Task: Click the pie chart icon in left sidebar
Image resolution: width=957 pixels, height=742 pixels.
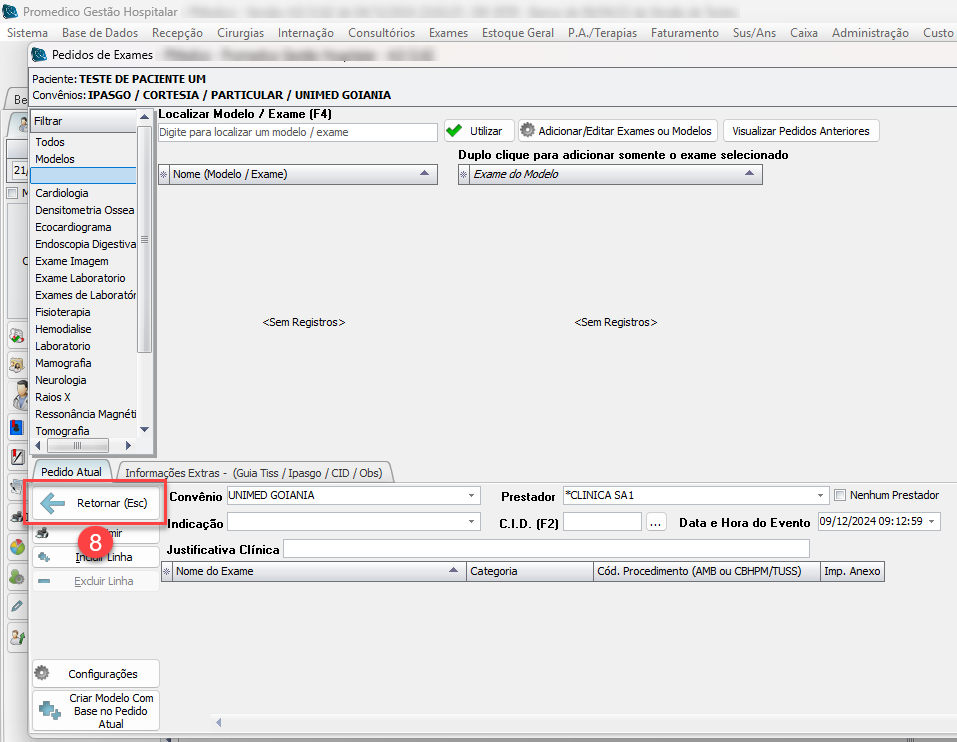Action: click(x=17, y=547)
